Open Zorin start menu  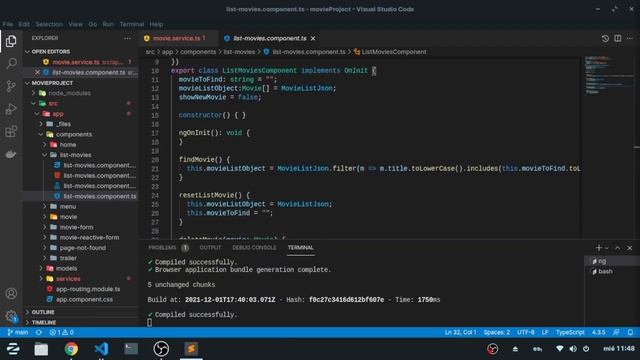point(13,349)
